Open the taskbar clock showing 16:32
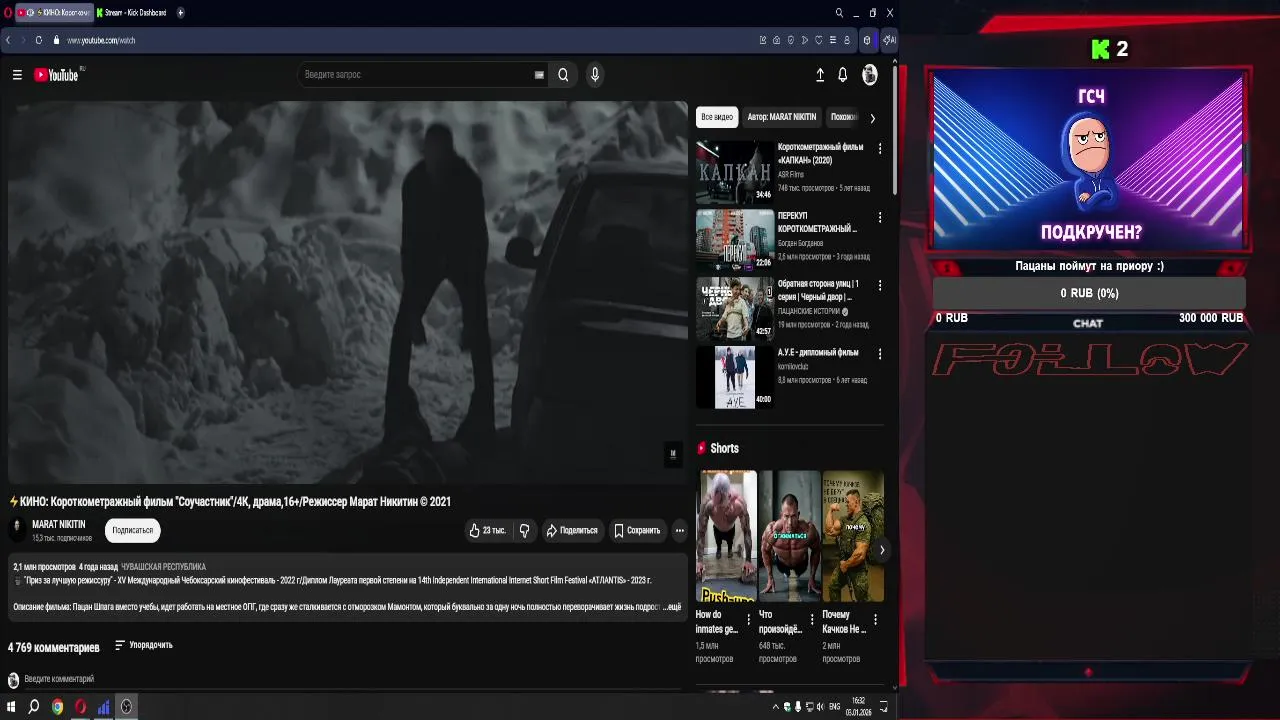The image size is (1280, 720). pos(858,707)
